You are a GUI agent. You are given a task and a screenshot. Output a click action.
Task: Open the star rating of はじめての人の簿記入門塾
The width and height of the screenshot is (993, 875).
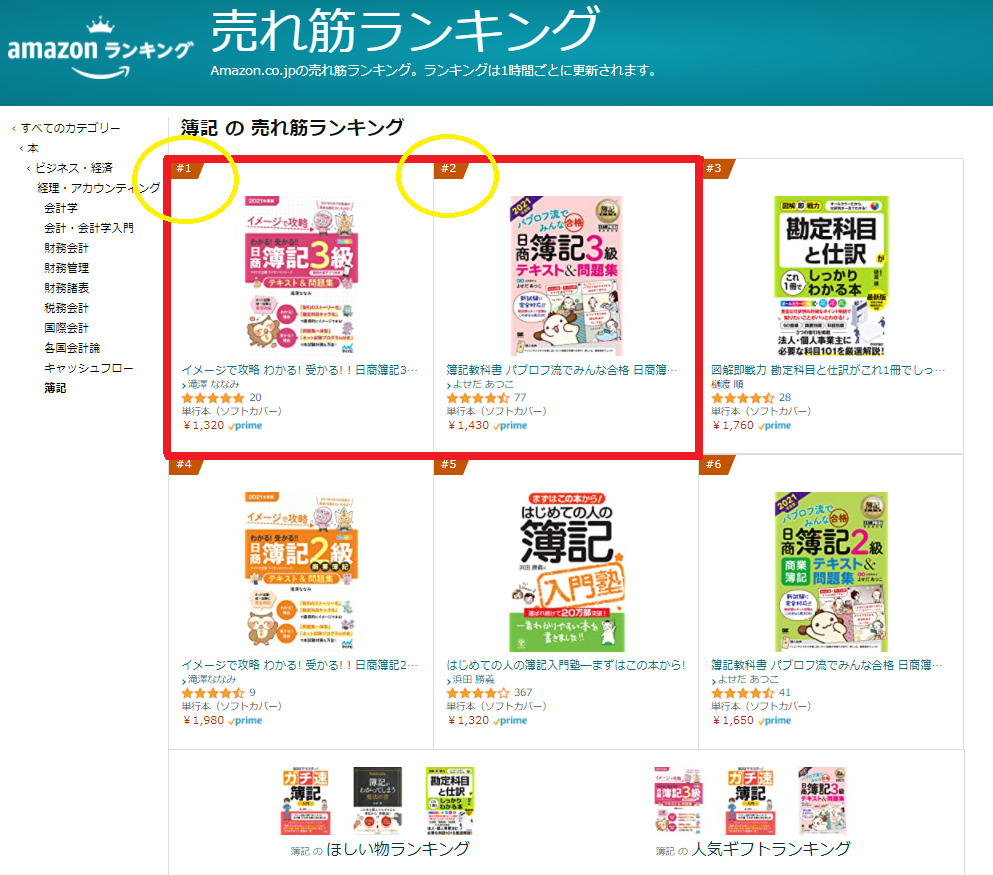coord(478,693)
